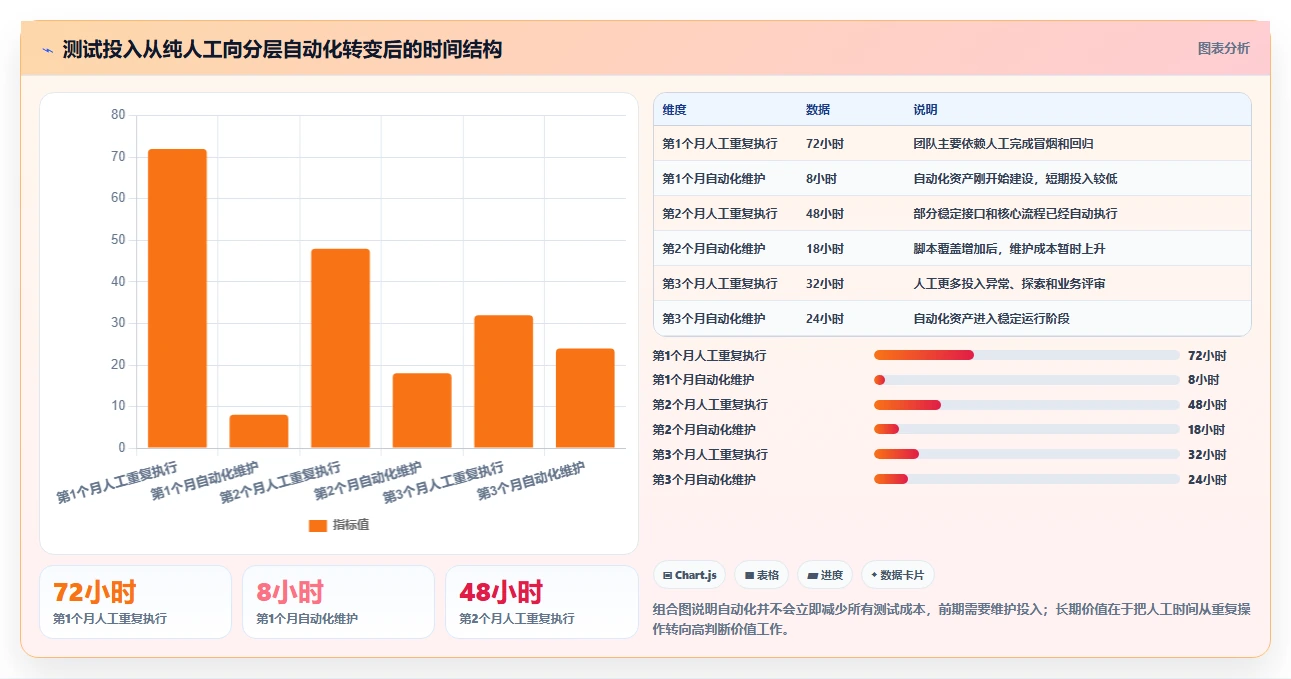Click description 团队主要依赖人工完成冒烟和回归

[x=1003, y=144]
